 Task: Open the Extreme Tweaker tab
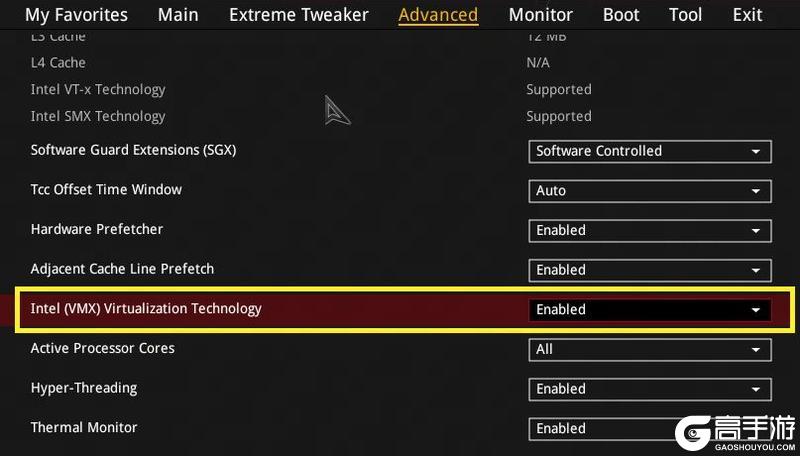tap(298, 15)
